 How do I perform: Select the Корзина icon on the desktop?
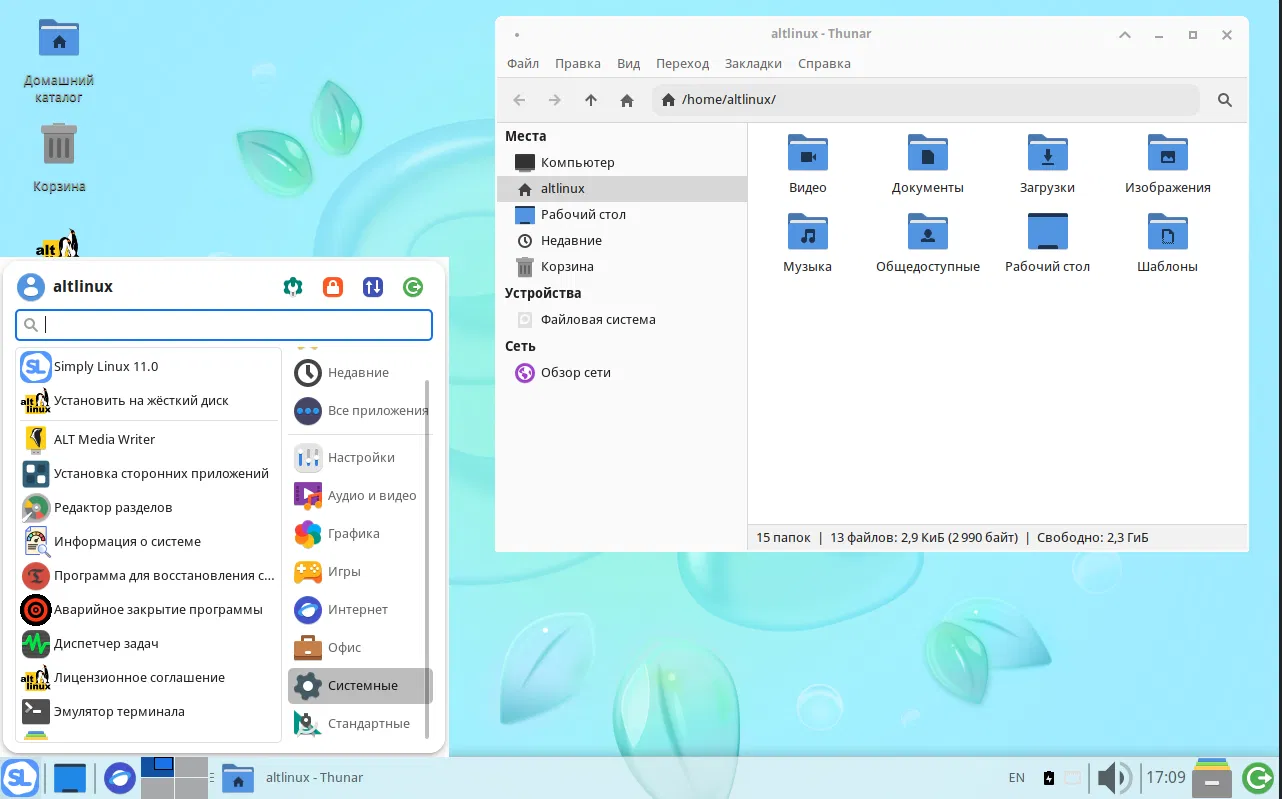(x=59, y=158)
